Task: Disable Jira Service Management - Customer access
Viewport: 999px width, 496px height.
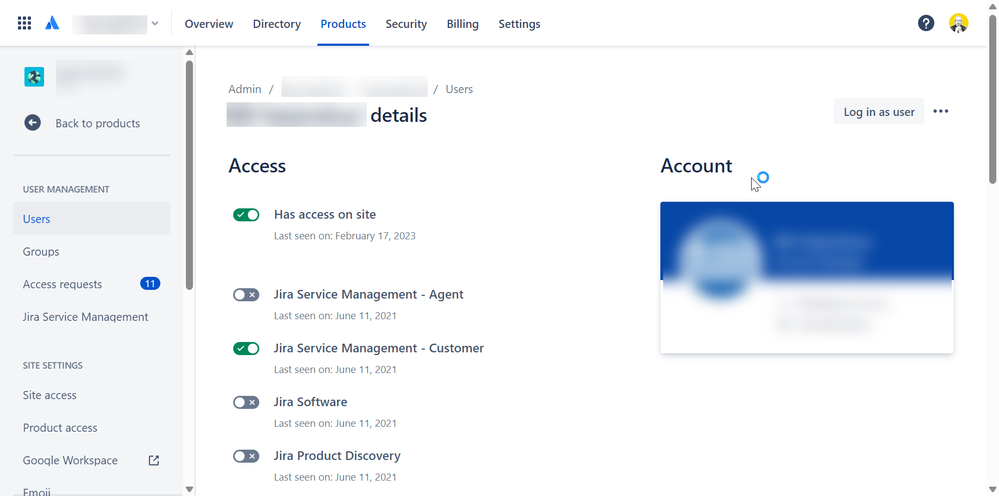Action: [x=246, y=348]
